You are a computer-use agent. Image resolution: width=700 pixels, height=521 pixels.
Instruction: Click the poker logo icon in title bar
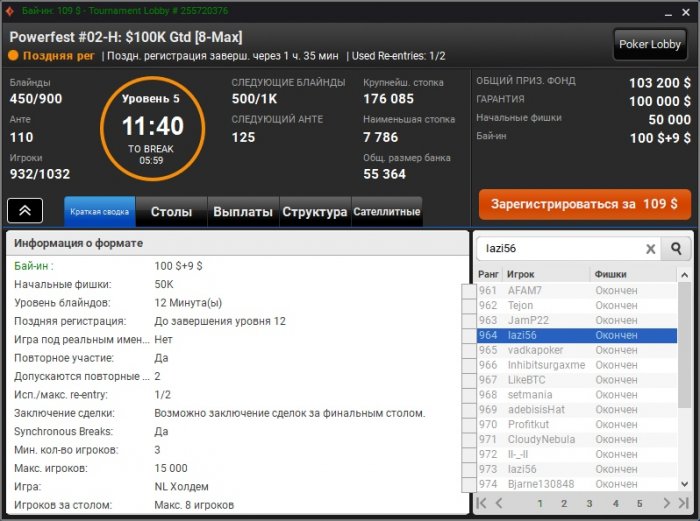pos(9,11)
